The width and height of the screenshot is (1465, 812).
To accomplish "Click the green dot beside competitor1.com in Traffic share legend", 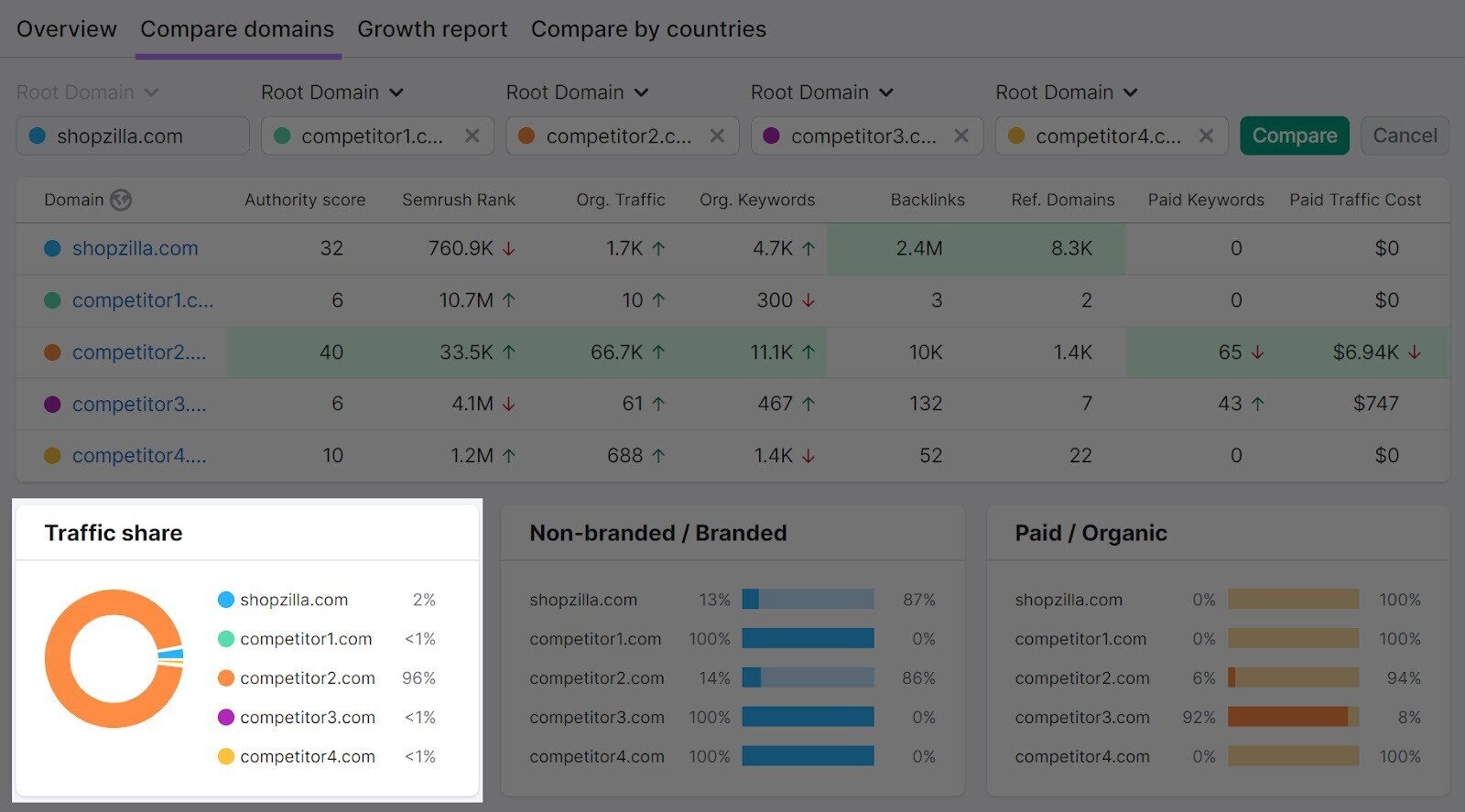I will pos(224,639).
